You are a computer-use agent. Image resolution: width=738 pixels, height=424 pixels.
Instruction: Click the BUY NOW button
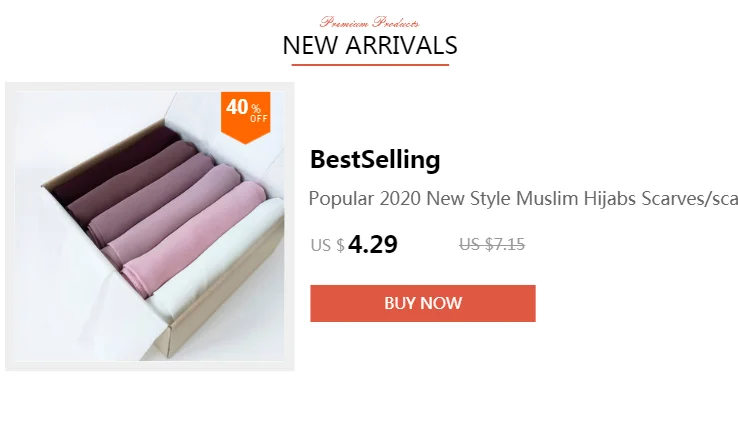click(x=423, y=304)
